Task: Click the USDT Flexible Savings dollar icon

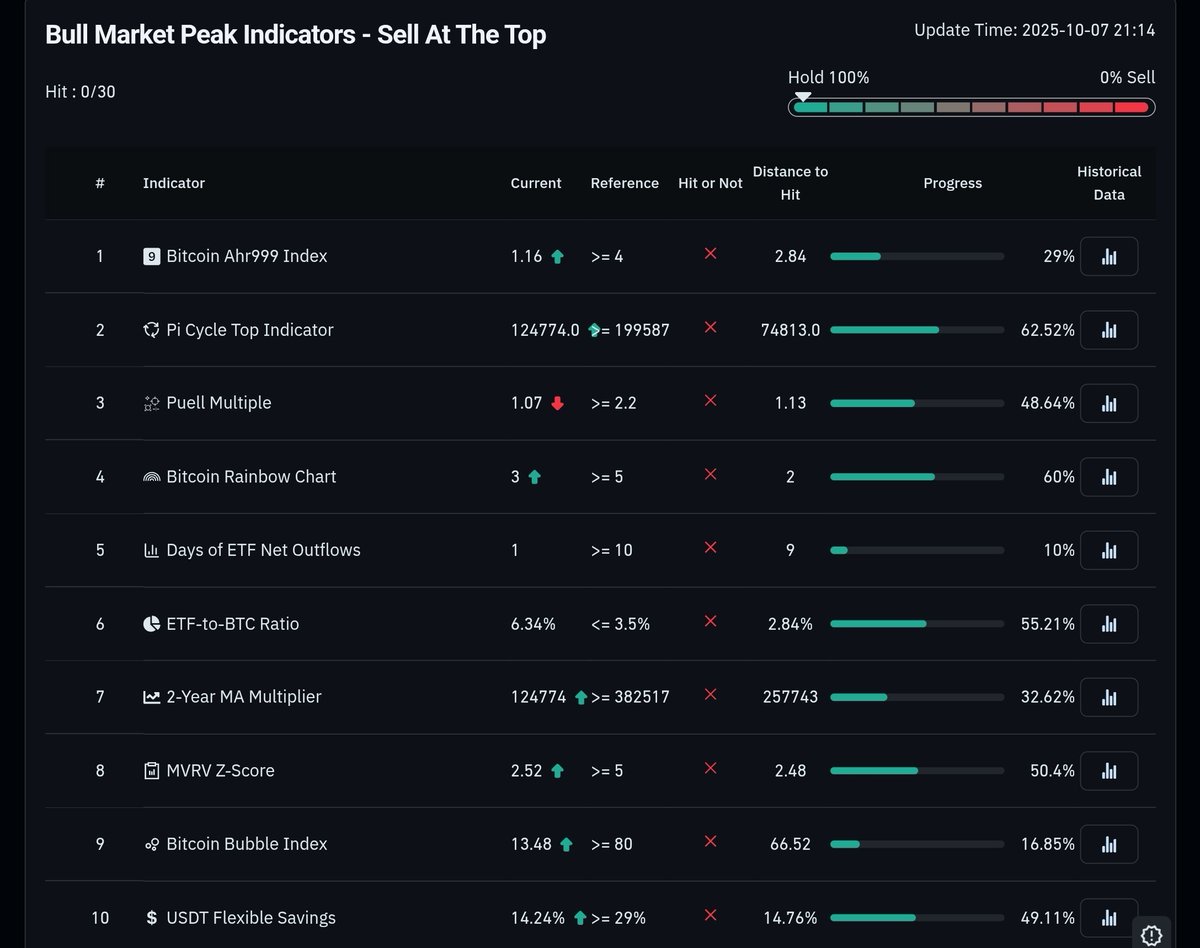Action: click(x=152, y=918)
